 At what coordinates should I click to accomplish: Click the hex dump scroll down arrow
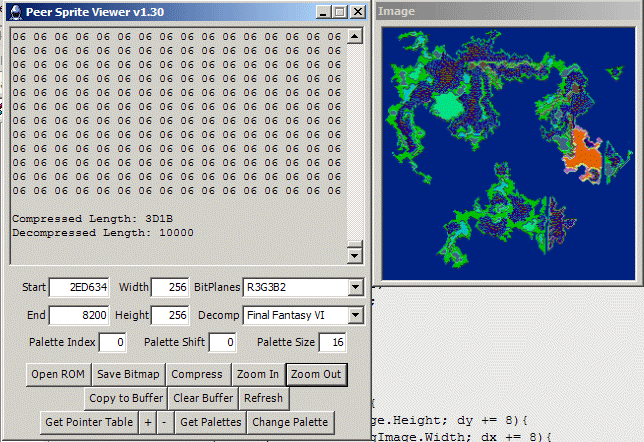pos(355,256)
